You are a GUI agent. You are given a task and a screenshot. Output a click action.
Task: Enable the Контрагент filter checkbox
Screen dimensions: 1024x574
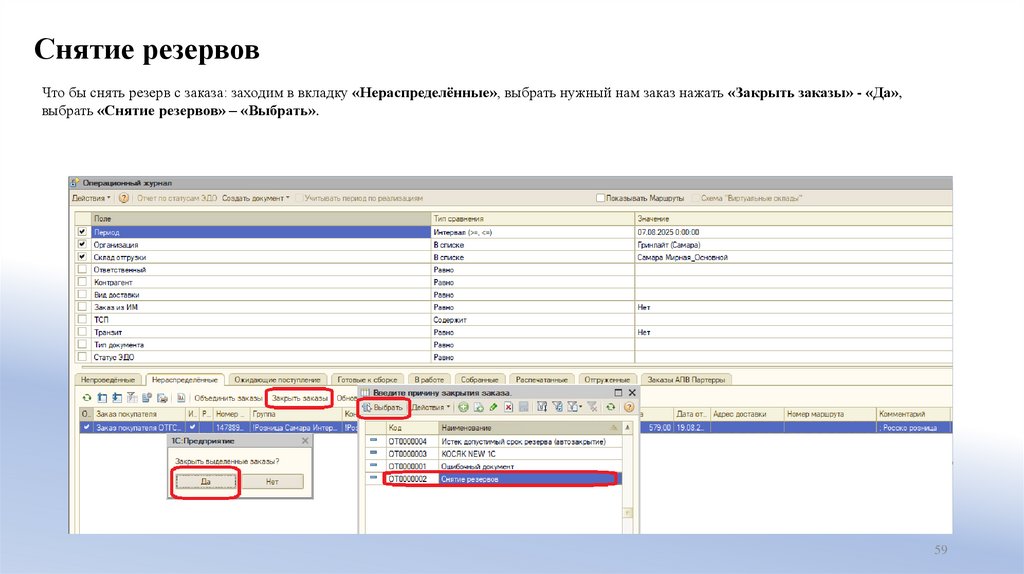tap(82, 282)
